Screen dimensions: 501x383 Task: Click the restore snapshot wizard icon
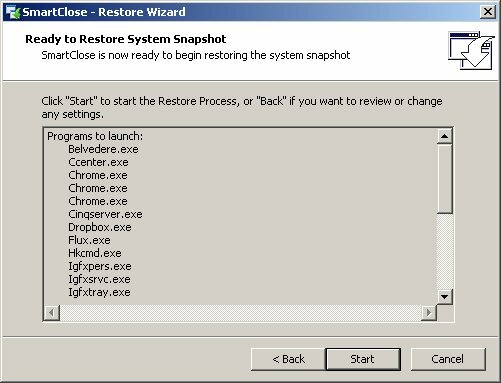[x=471, y=50]
